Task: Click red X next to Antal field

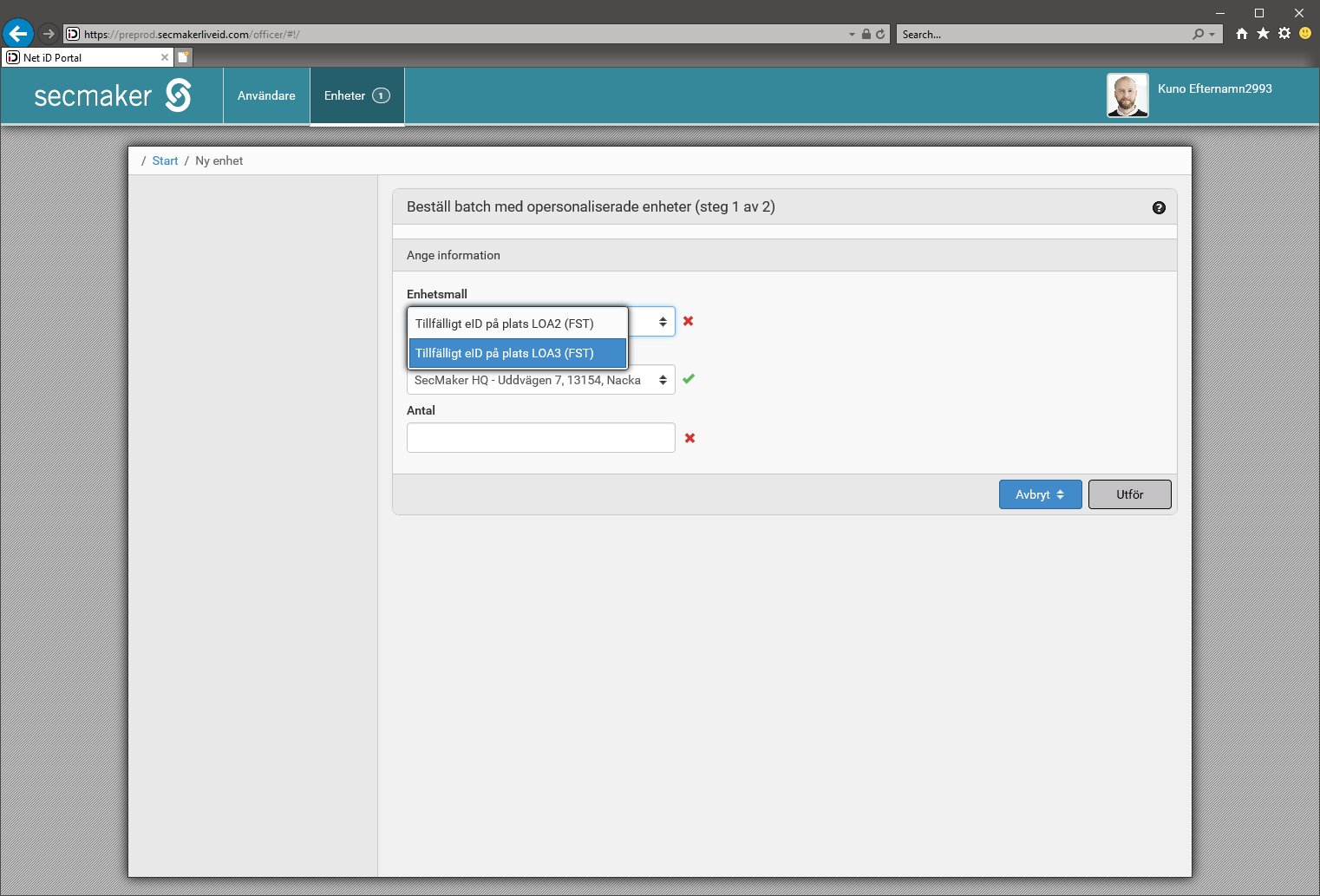Action: [x=689, y=438]
